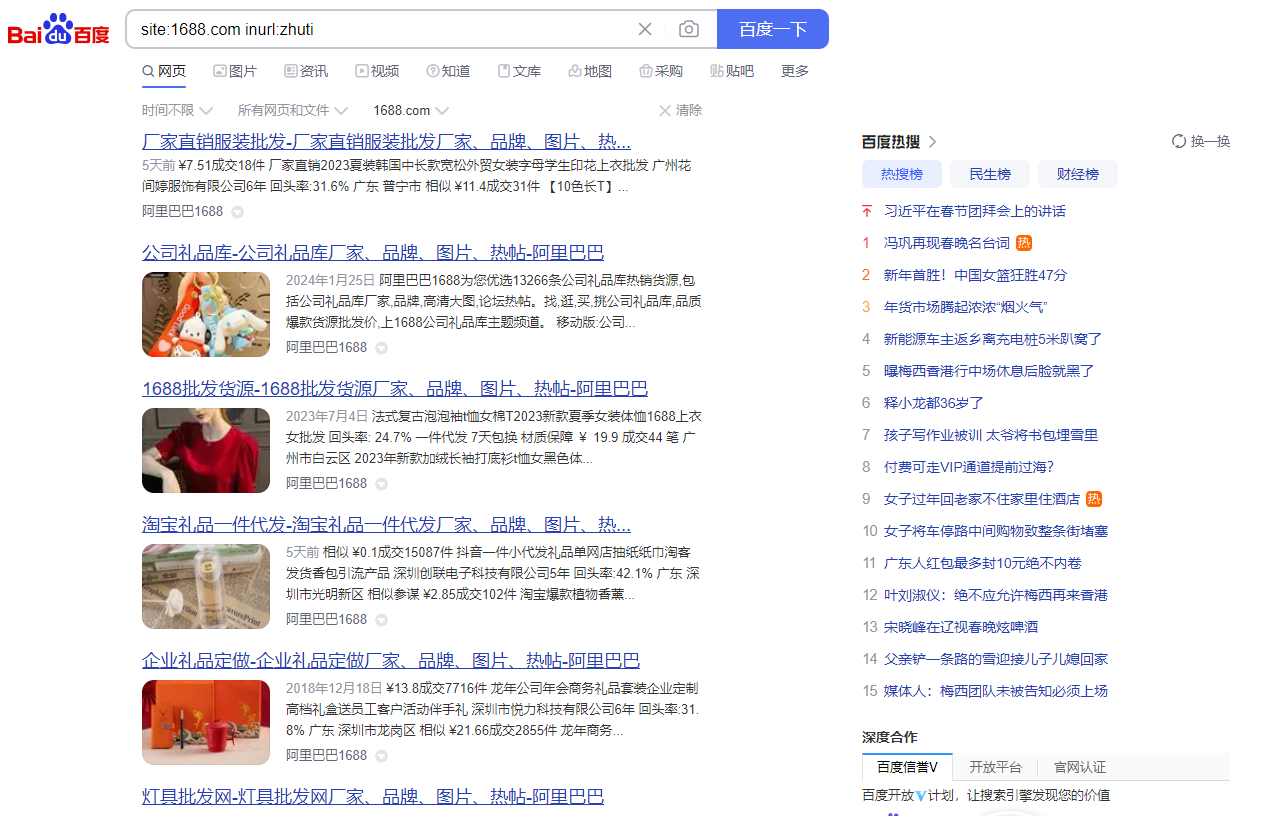Click the 公司礼品库 result thumbnail

[x=206, y=314]
